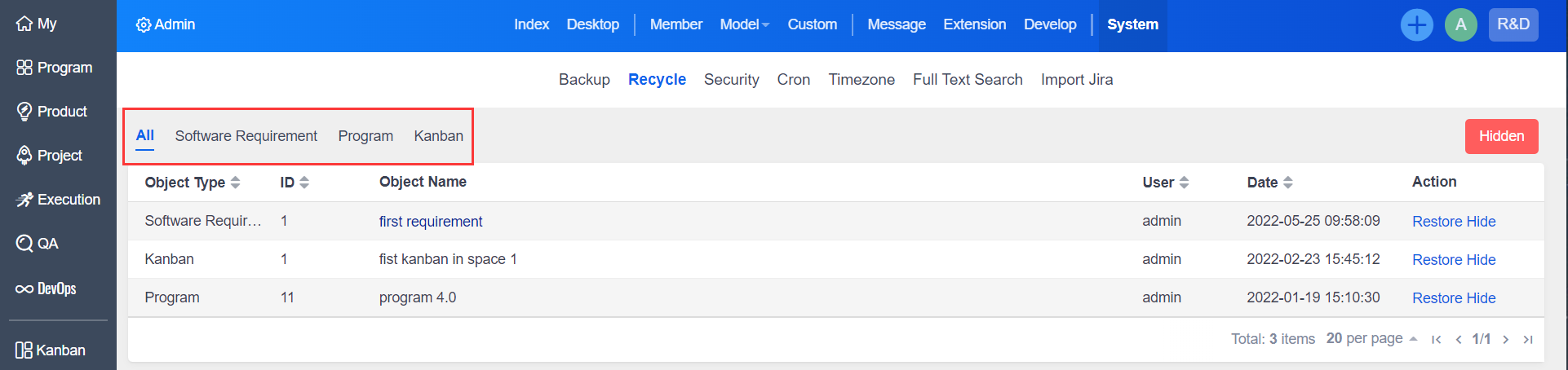This screenshot has width=1568, height=370.
Task: Open the R&D vision switcher
Action: (1513, 24)
